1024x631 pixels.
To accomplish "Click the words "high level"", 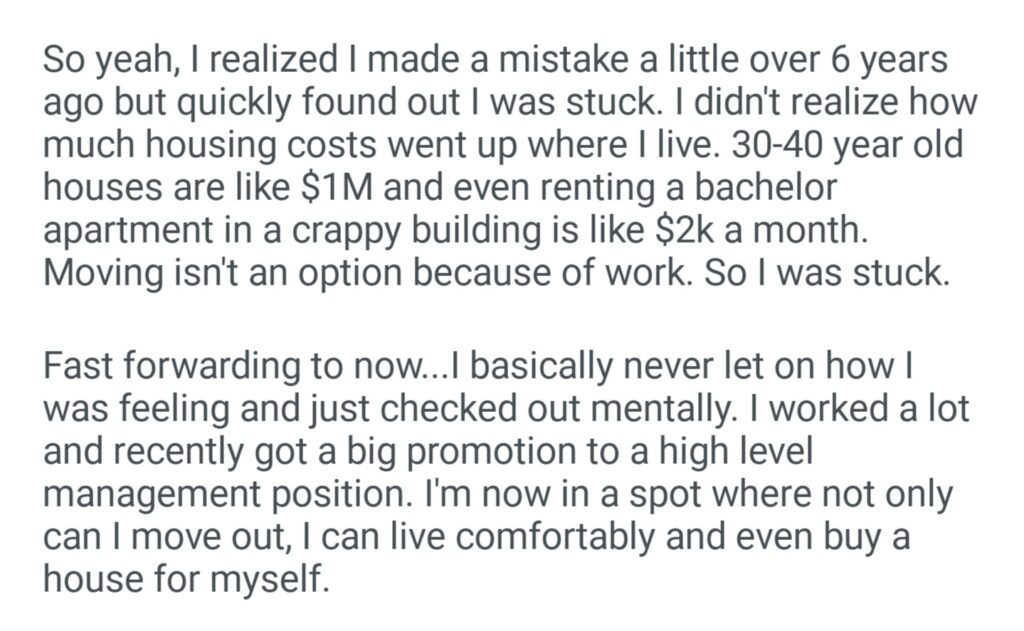I will coord(736,453).
